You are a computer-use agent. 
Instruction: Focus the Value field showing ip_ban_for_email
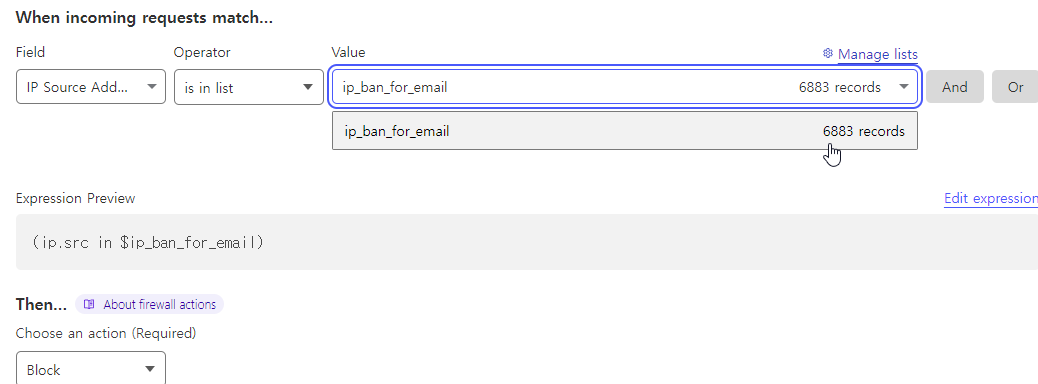click(x=624, y=87)
